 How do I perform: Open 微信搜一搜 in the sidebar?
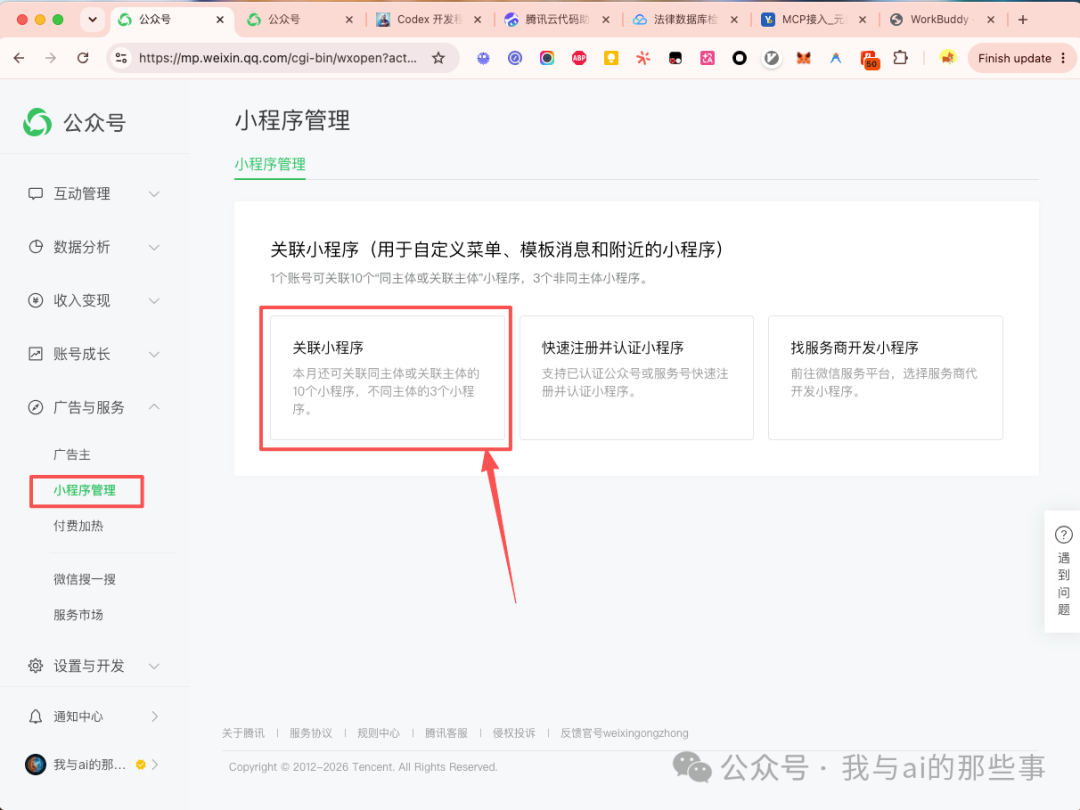coord(85,579)
